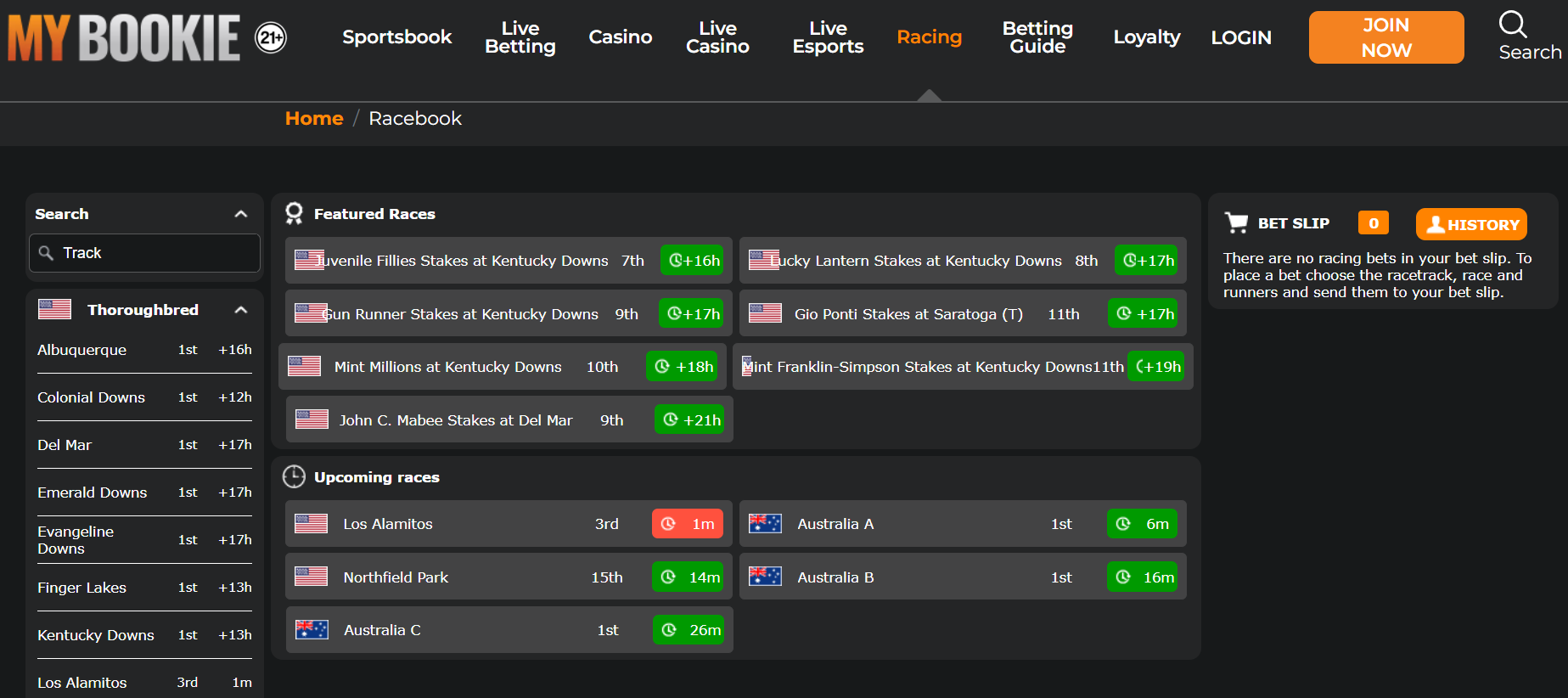Open the Loyalty page

coord(1147,37)
